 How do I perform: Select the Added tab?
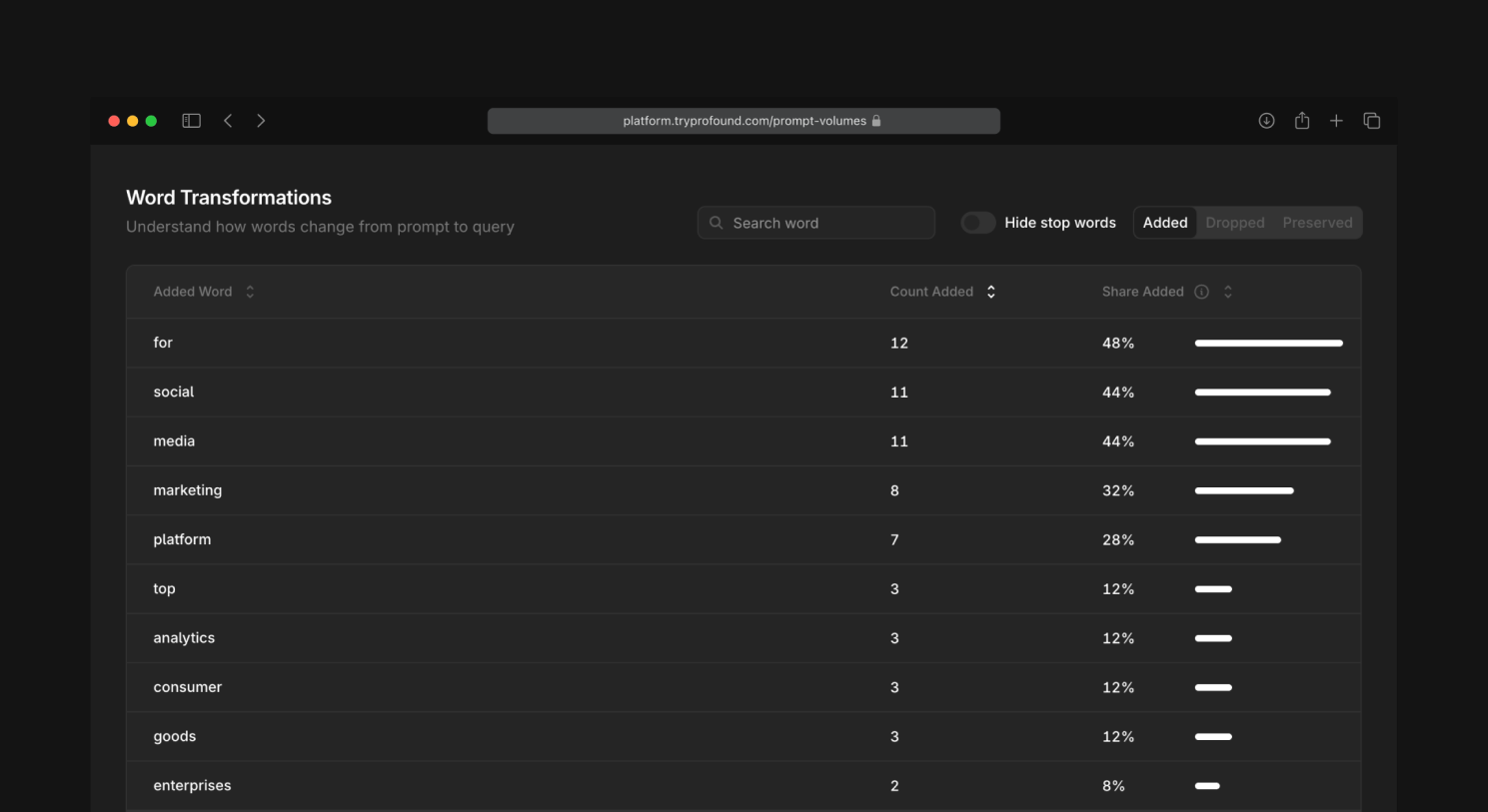coord(1165,223)
